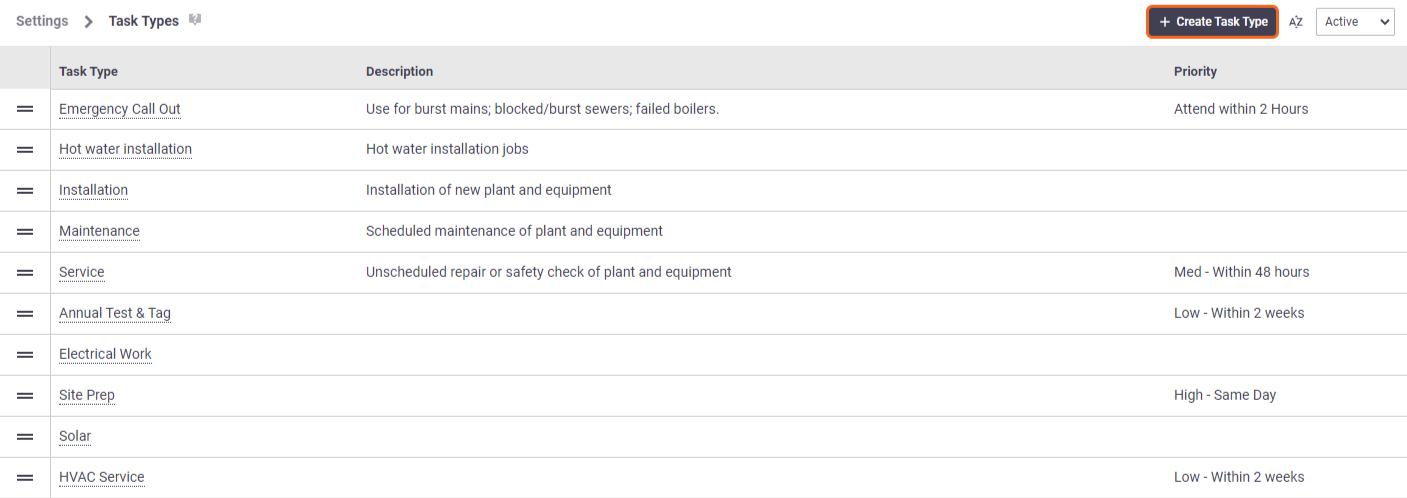
Task: Click the Create Task Type button
Action: click(1212, 22)
